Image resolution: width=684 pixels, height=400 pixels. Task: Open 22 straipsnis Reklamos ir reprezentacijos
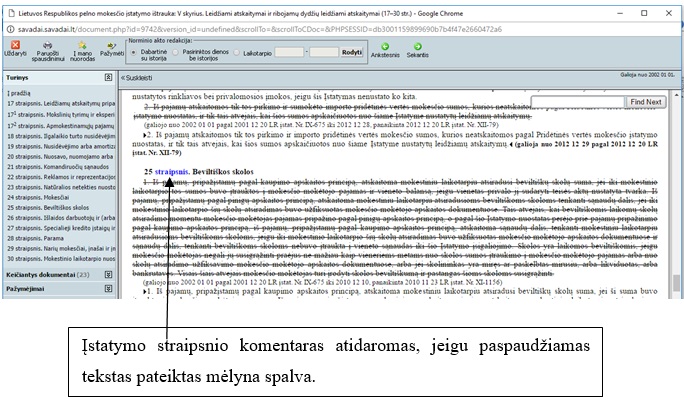(61, 177)
